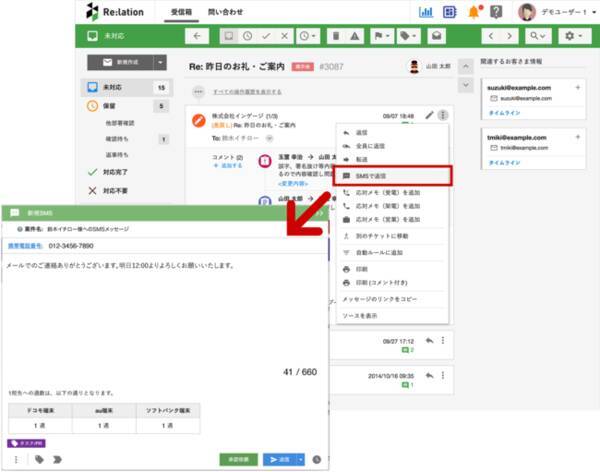Open the flag dropdown in toolbar
This screenshot has height=472, width=600.
(382, 36)
